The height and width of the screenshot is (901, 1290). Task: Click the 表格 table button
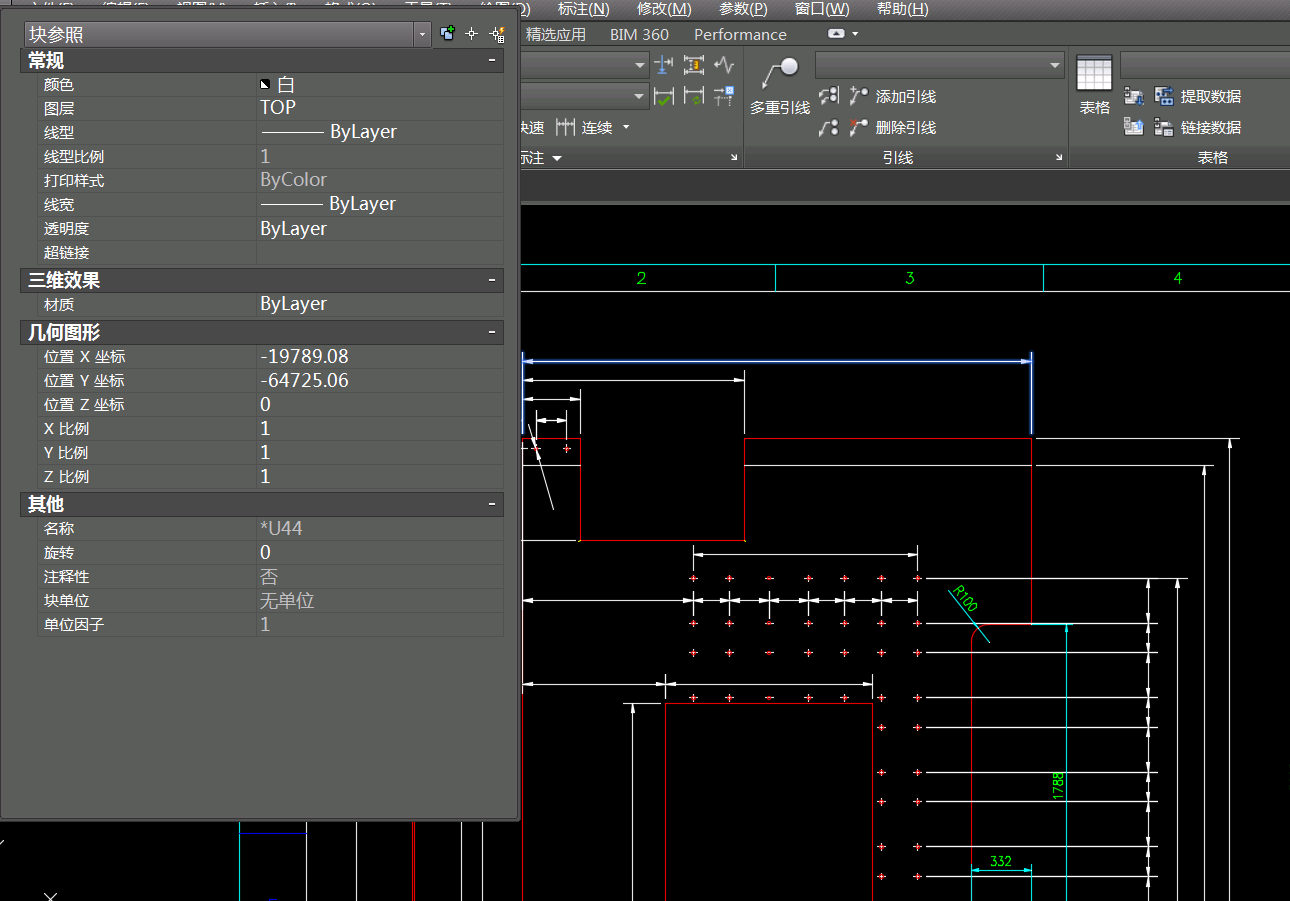pyautogui.click(x=1094, y=87)
